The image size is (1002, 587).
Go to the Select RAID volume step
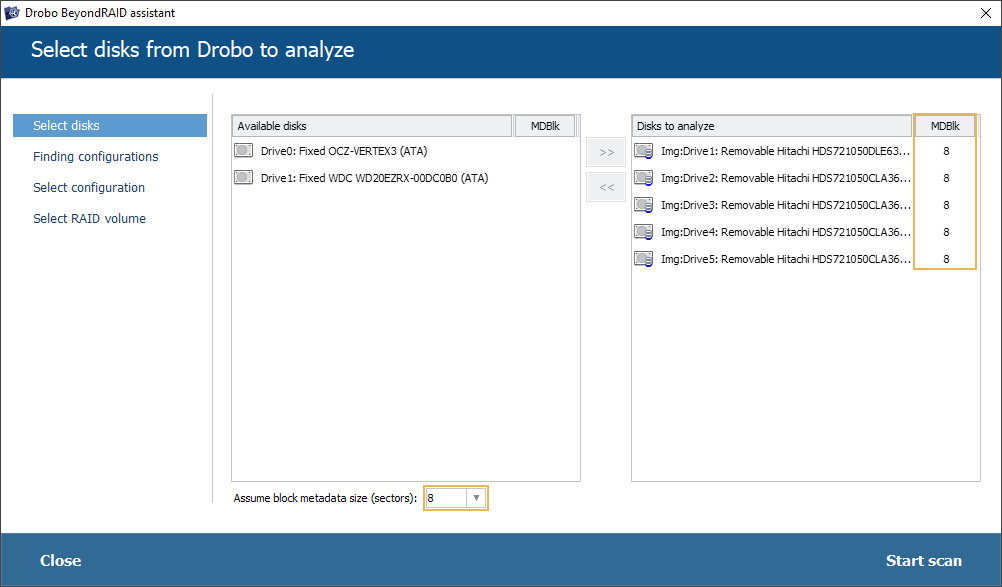[89, 219]
